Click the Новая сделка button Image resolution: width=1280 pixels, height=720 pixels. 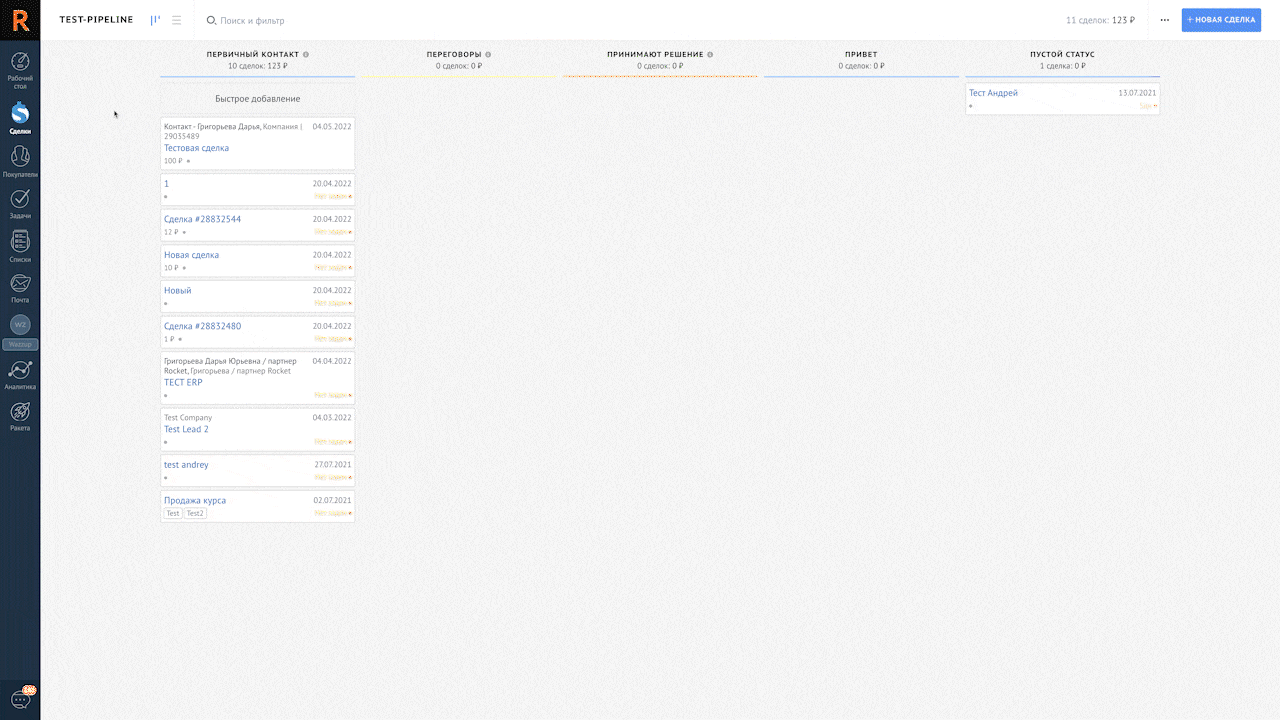[x=1221, y=20]
